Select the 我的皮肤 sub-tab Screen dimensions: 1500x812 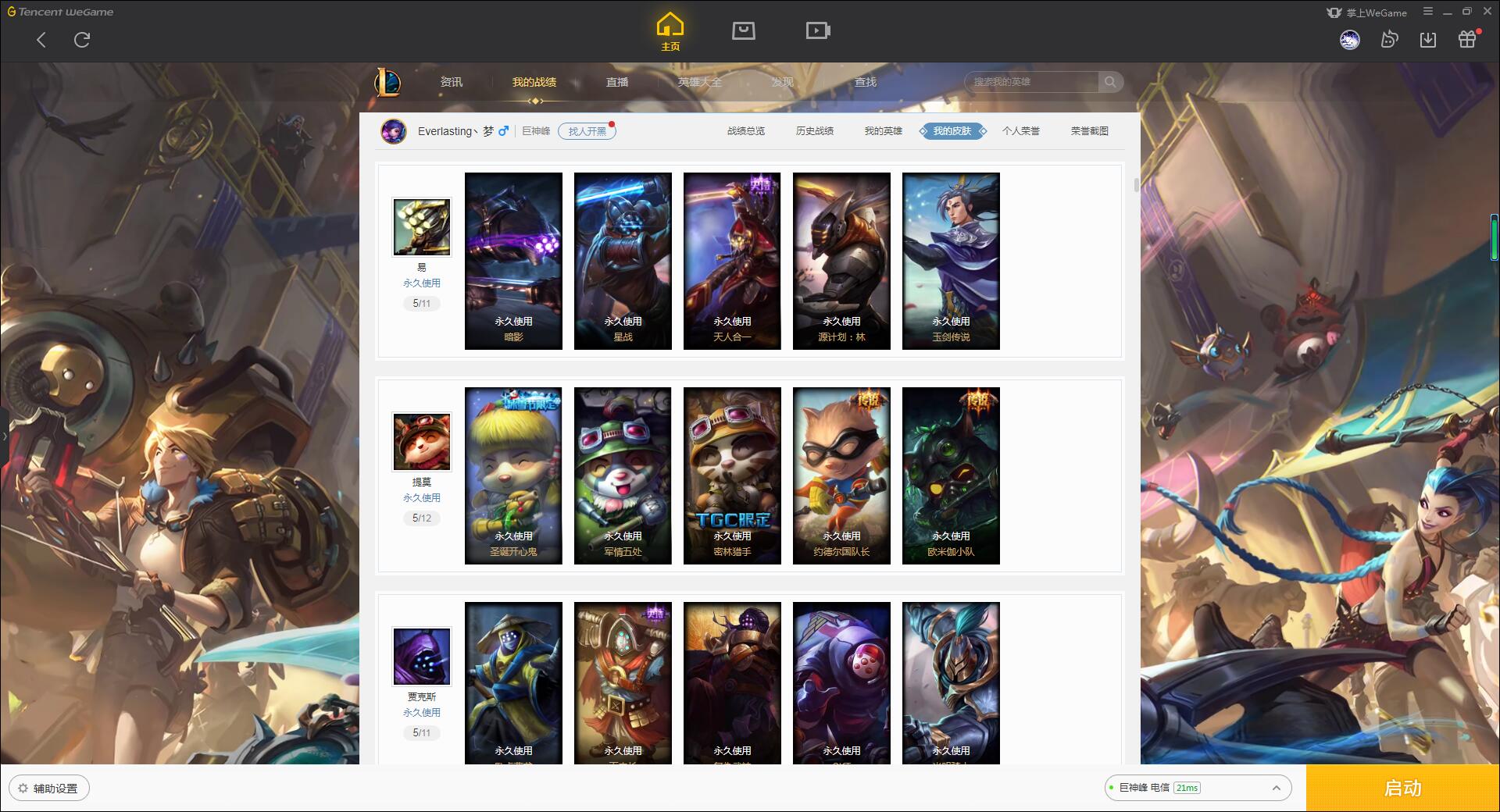[x=952, y=131]
